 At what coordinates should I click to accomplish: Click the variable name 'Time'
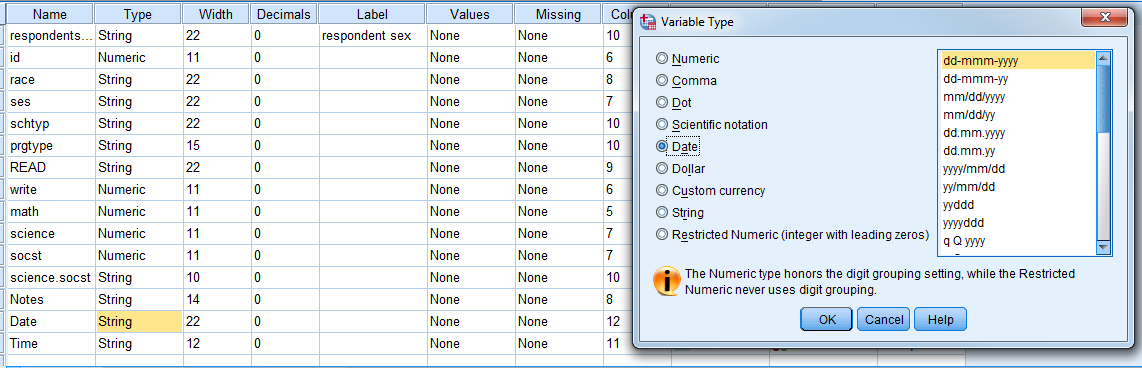click(x=23, y=343)
